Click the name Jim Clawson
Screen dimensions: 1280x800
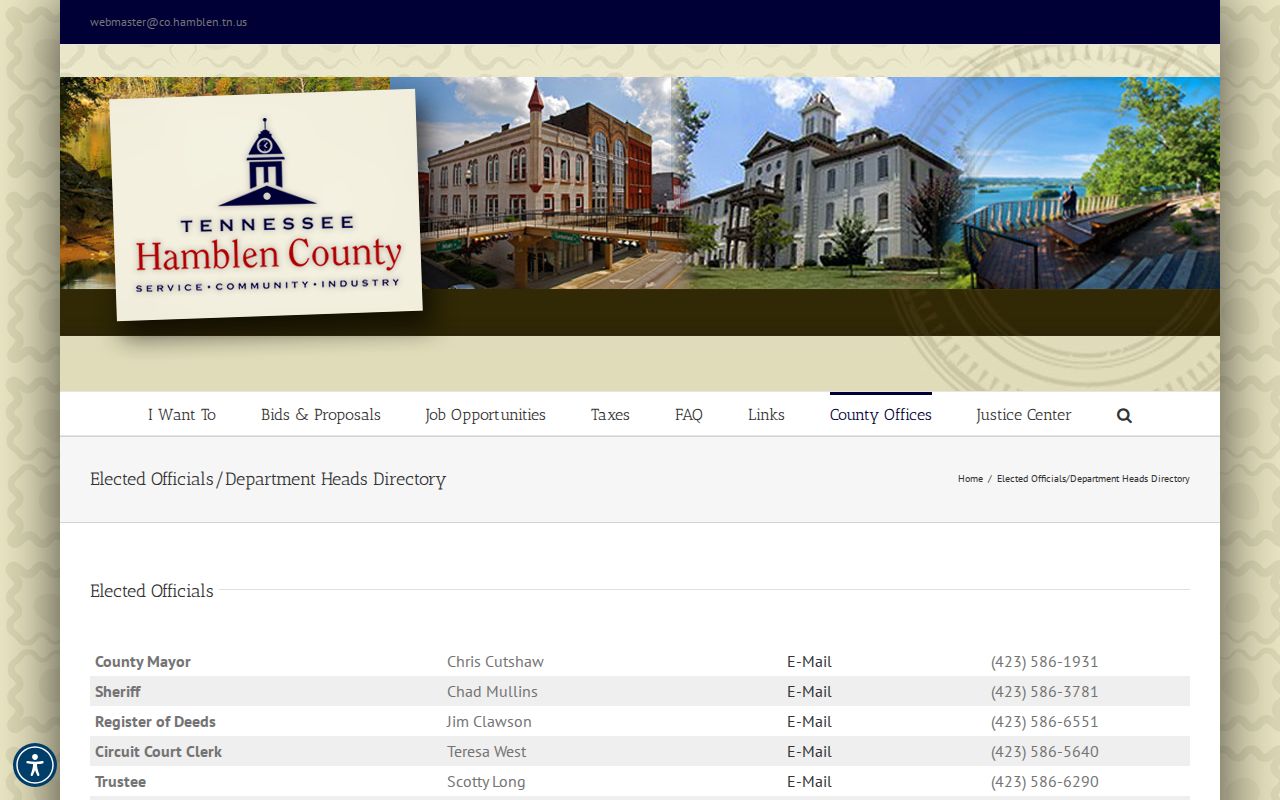pyautogui.click(x=489, y=721)
